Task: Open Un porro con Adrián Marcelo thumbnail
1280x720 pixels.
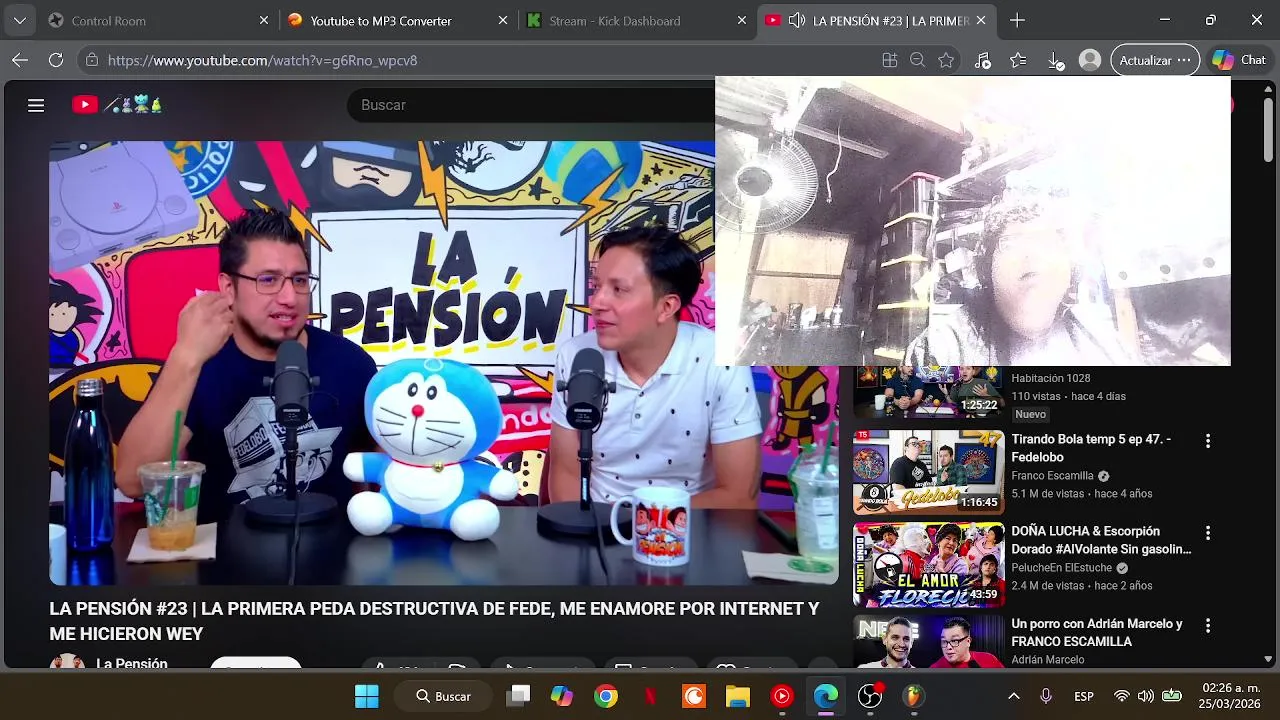Action: click(x=928, y=641)
